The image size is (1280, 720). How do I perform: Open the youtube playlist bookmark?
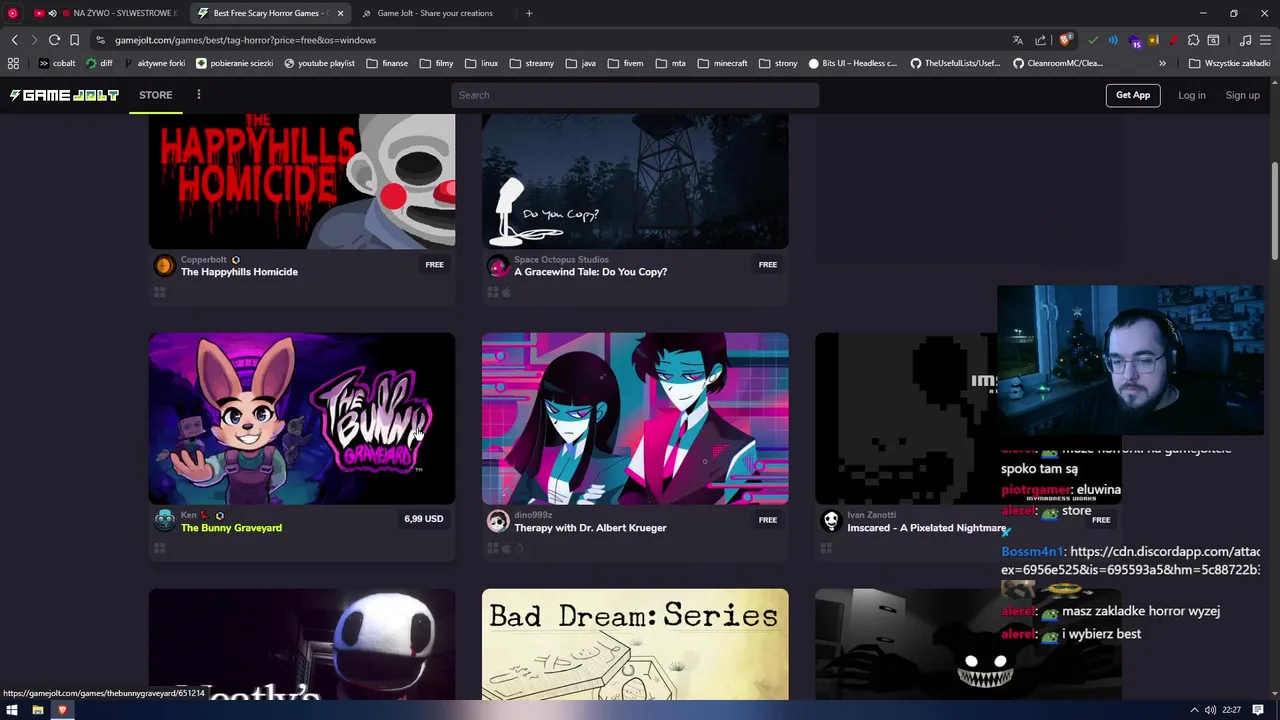click(x=319, y=63)
